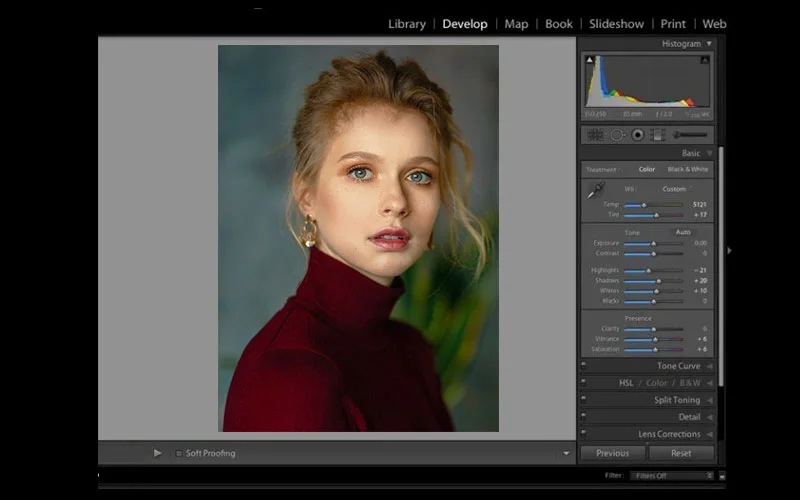Open the Slideshow module
This screenshot has width=800, height=500.
point(616,24)
